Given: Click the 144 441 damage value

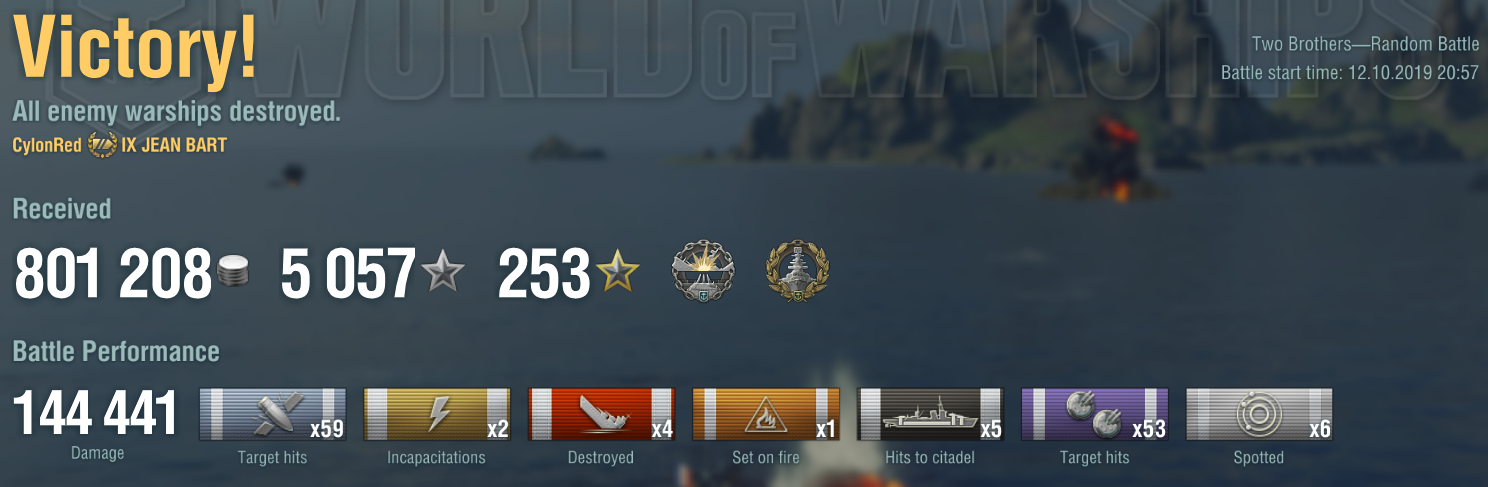Looking at the screenshot, I should click(x=96, y=413).
